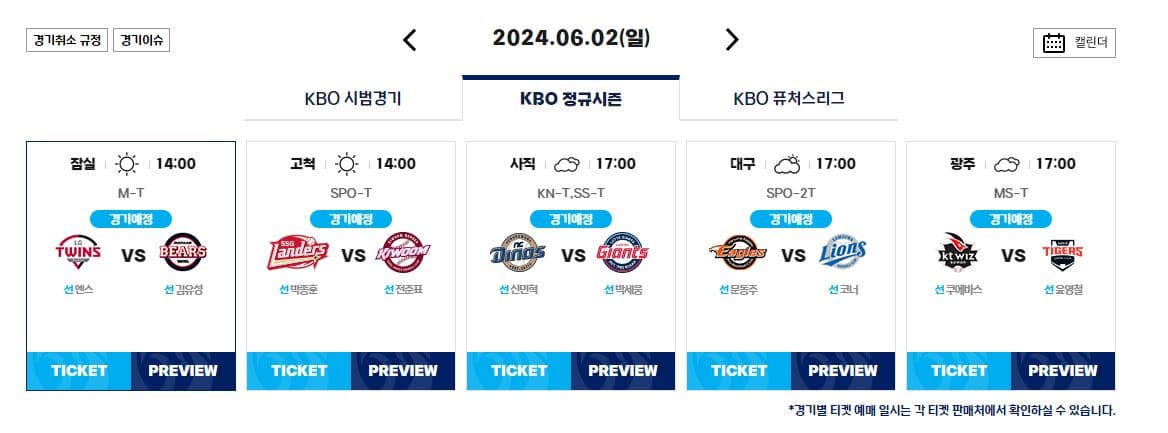Click the KT Wiz logo
Image resolution: width=1168 pixels, height=433 pixels.
[x=958, y=253]
